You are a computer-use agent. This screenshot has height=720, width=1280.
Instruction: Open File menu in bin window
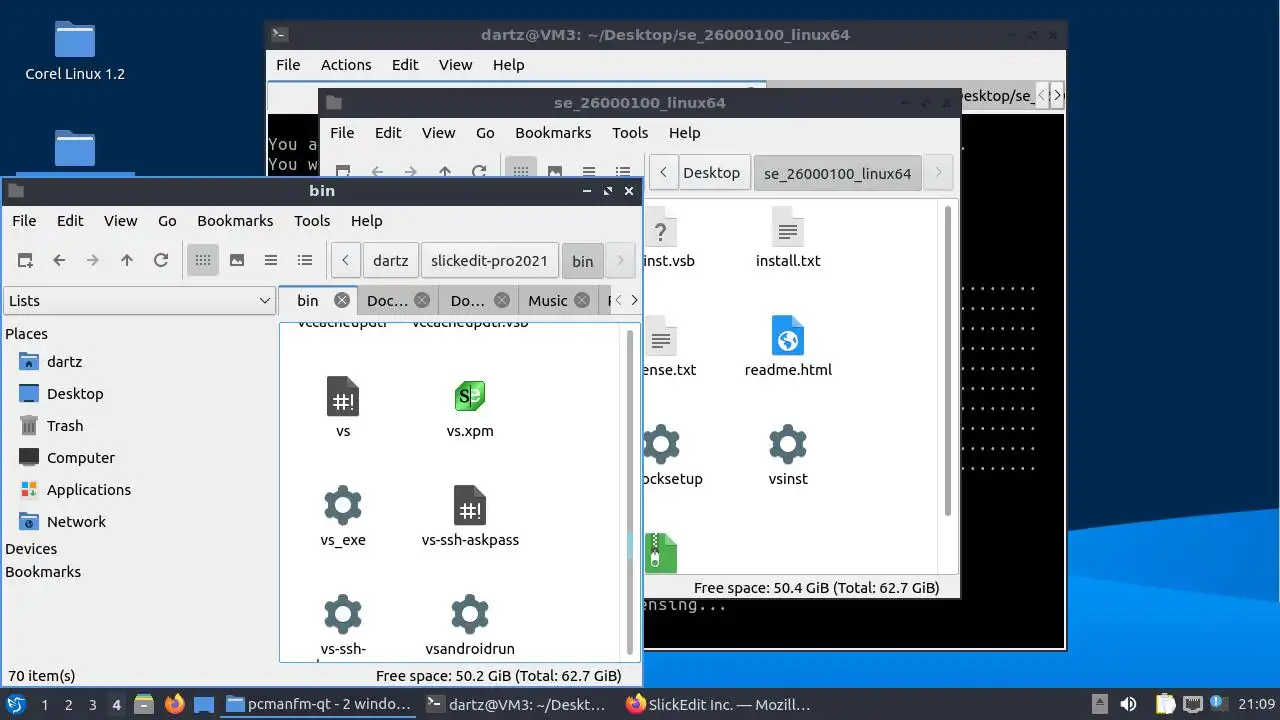coord(24,221)
